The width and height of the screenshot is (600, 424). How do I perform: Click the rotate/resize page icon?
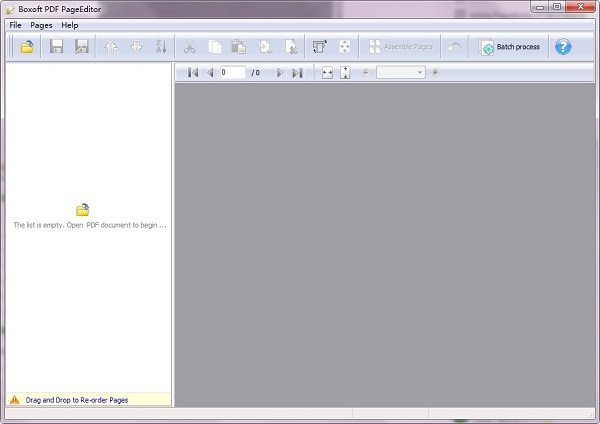pyautogui.click(x=320, y=47)
